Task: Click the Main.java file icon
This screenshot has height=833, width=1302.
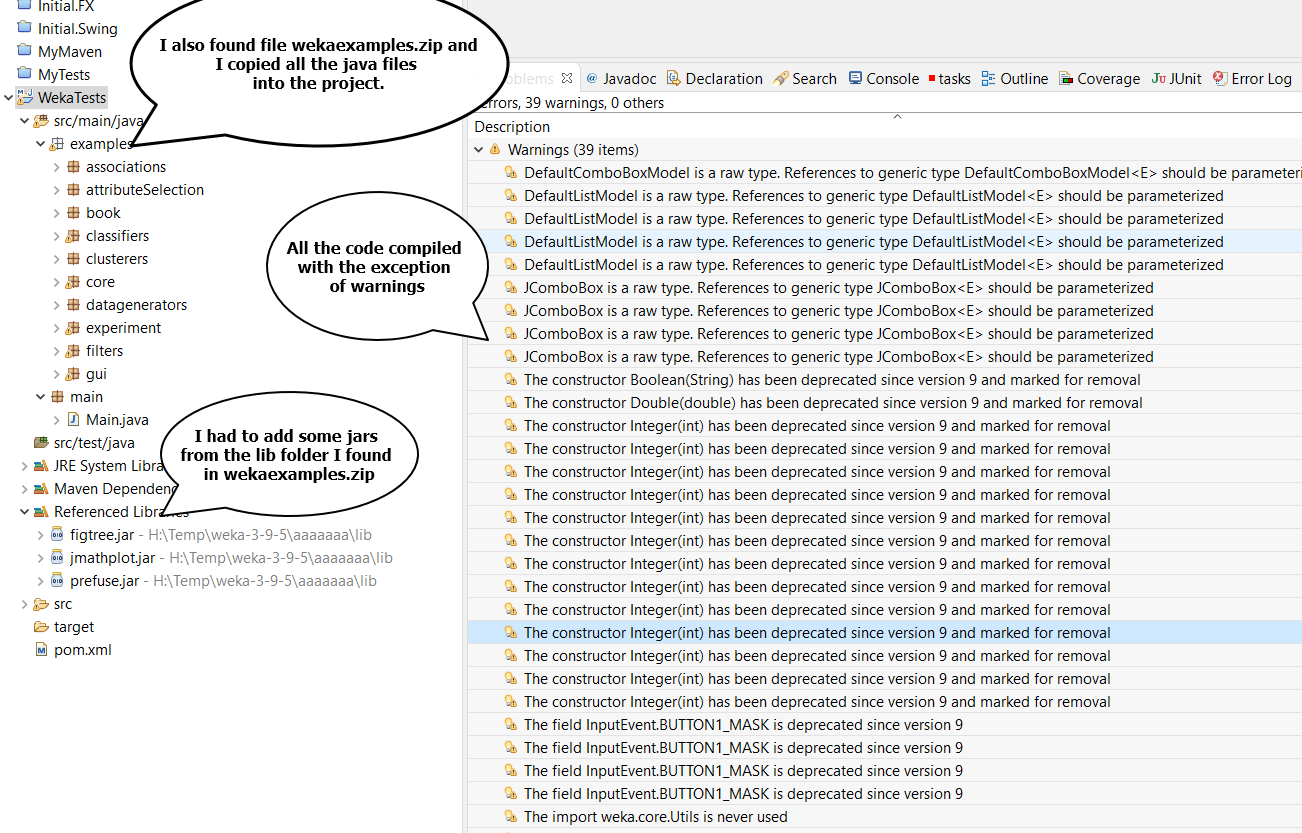Action: [x=74, y=420]
